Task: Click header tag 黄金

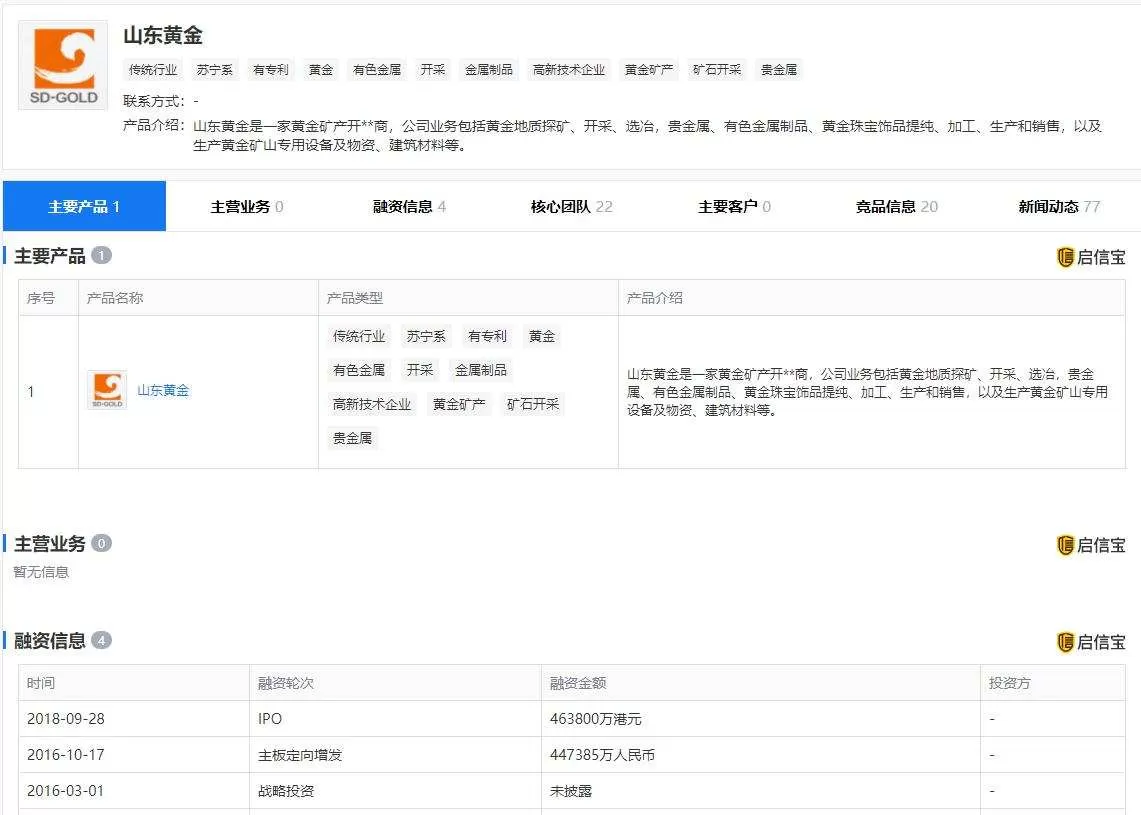Action: point(321,70)
